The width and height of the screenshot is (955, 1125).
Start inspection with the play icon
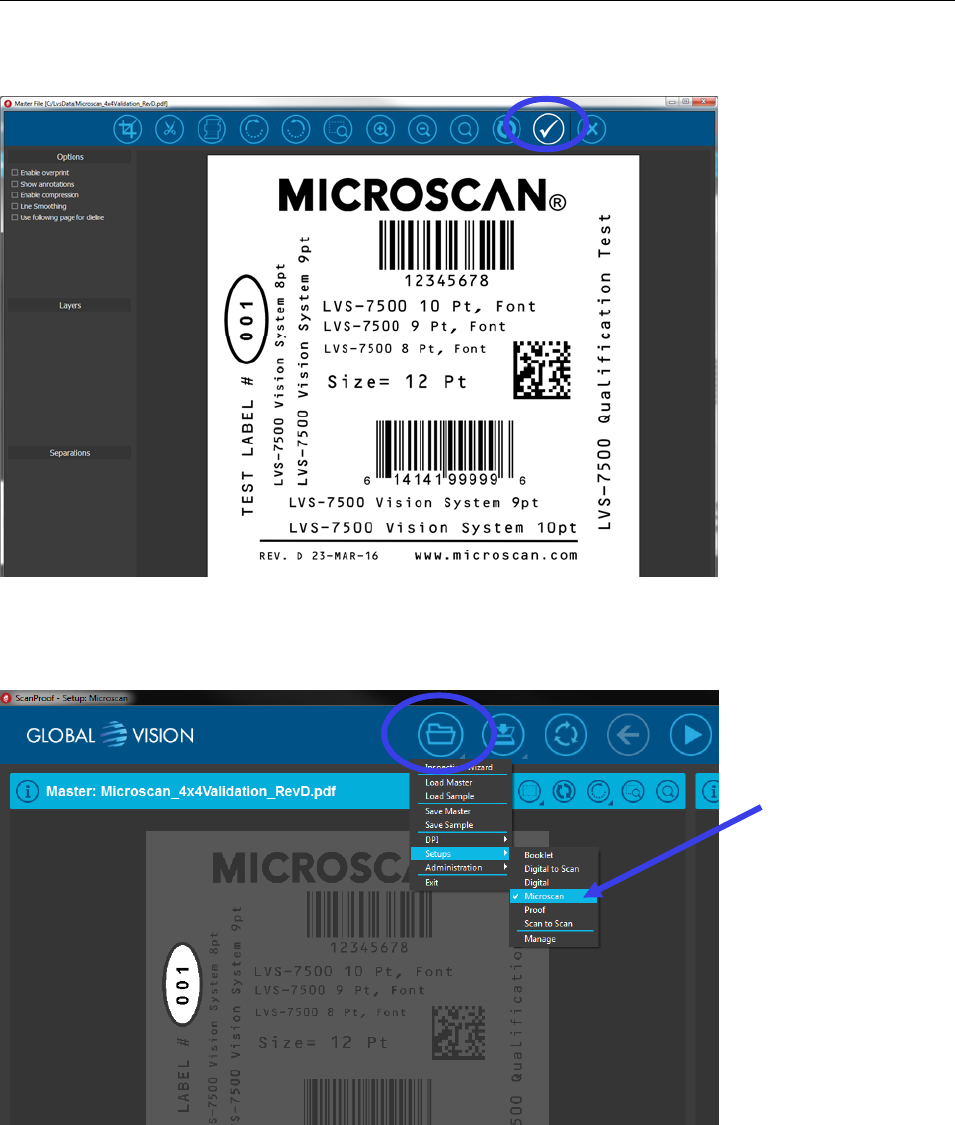tap(691, 735)
